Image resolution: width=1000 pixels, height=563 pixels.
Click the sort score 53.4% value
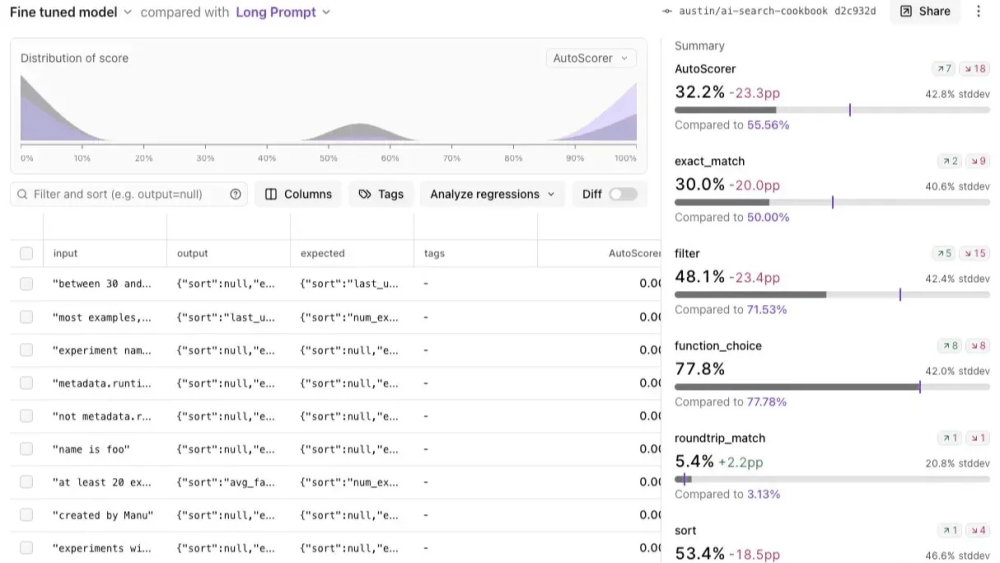700,553
